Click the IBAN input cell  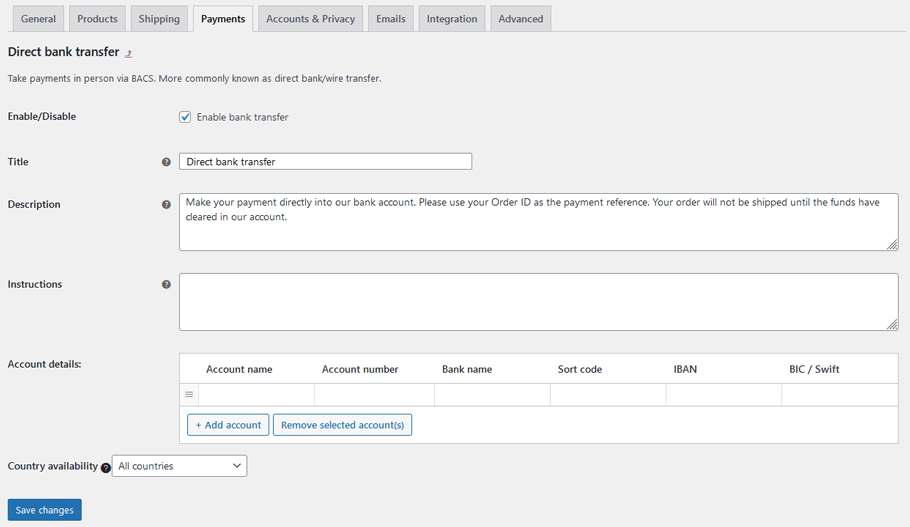pos(723,395)
